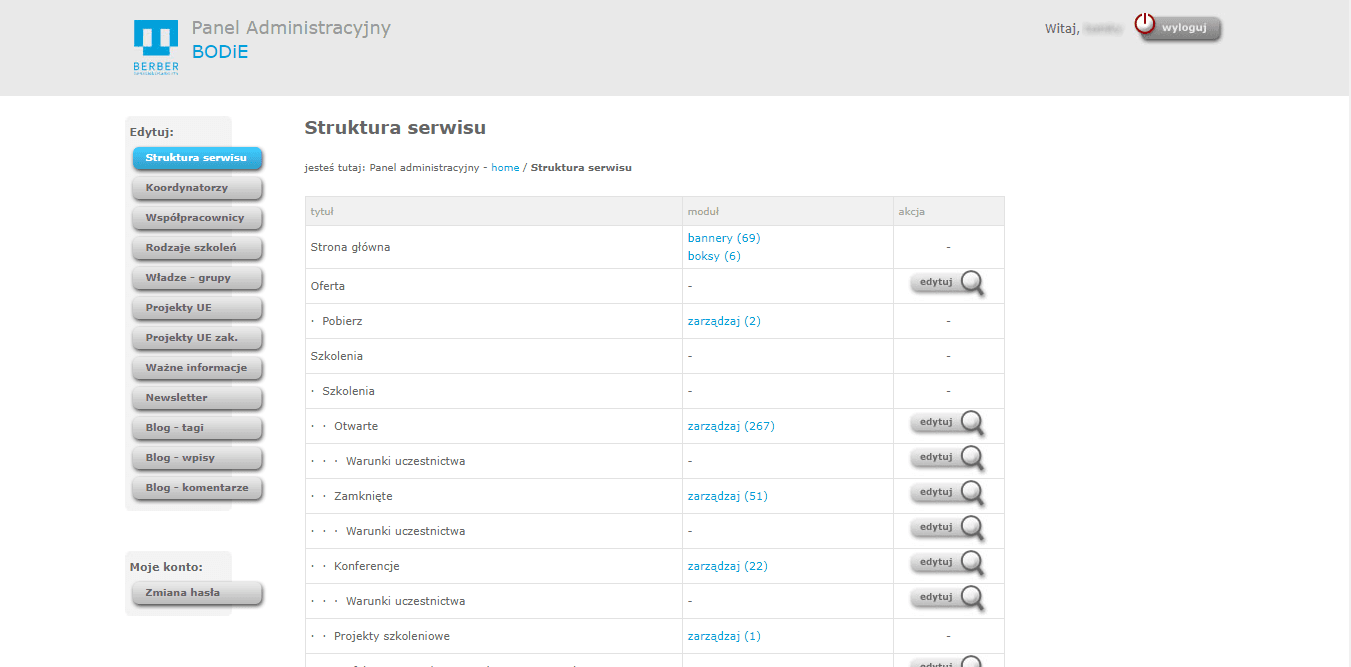Screen dimensions: 1351x667
Task: Click magnifier edit icon for Oferta row
Action: pyautogui.click(x=971, y=283)
